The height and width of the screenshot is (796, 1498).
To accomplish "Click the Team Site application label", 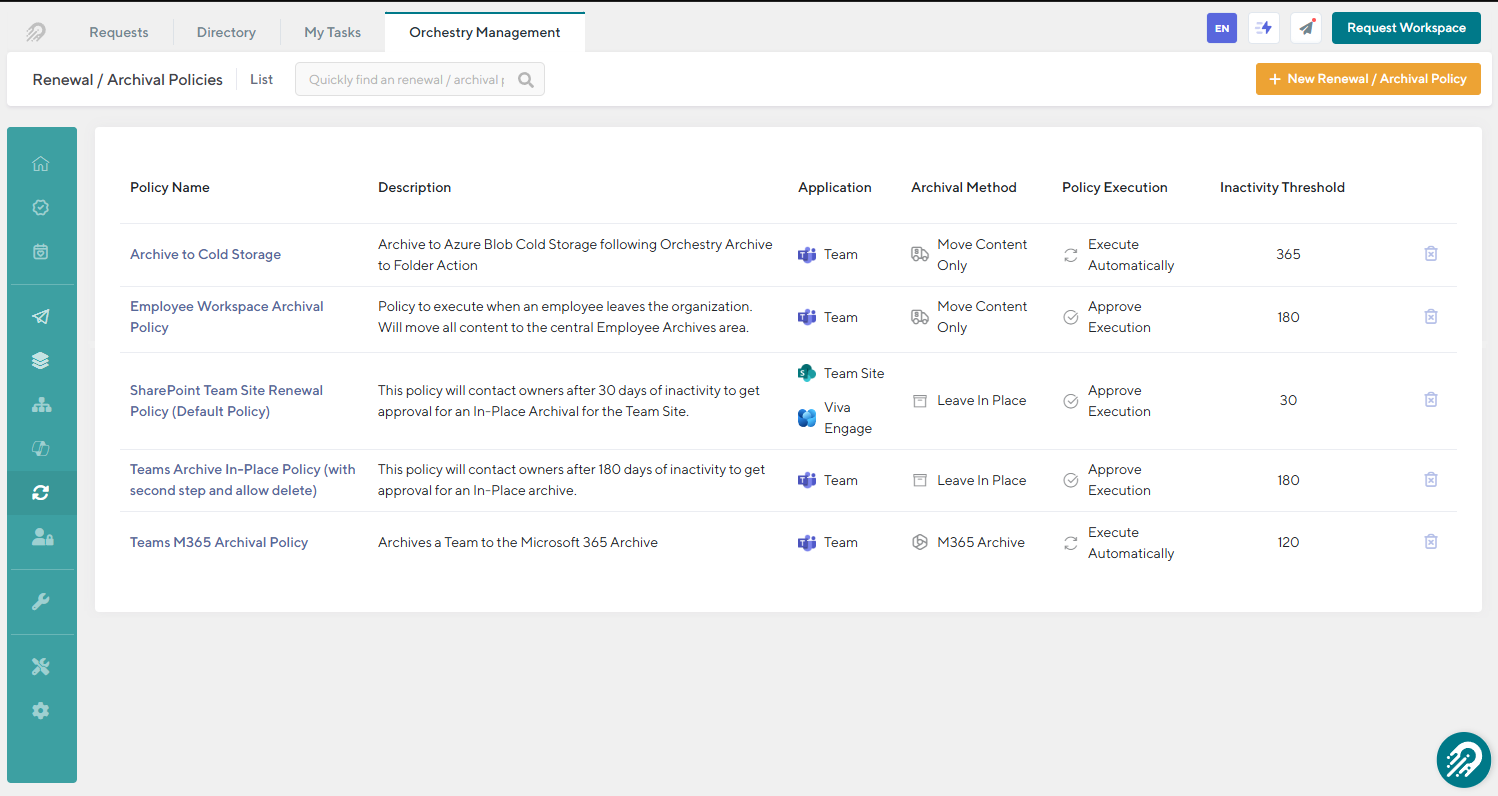I will point(854,373).
